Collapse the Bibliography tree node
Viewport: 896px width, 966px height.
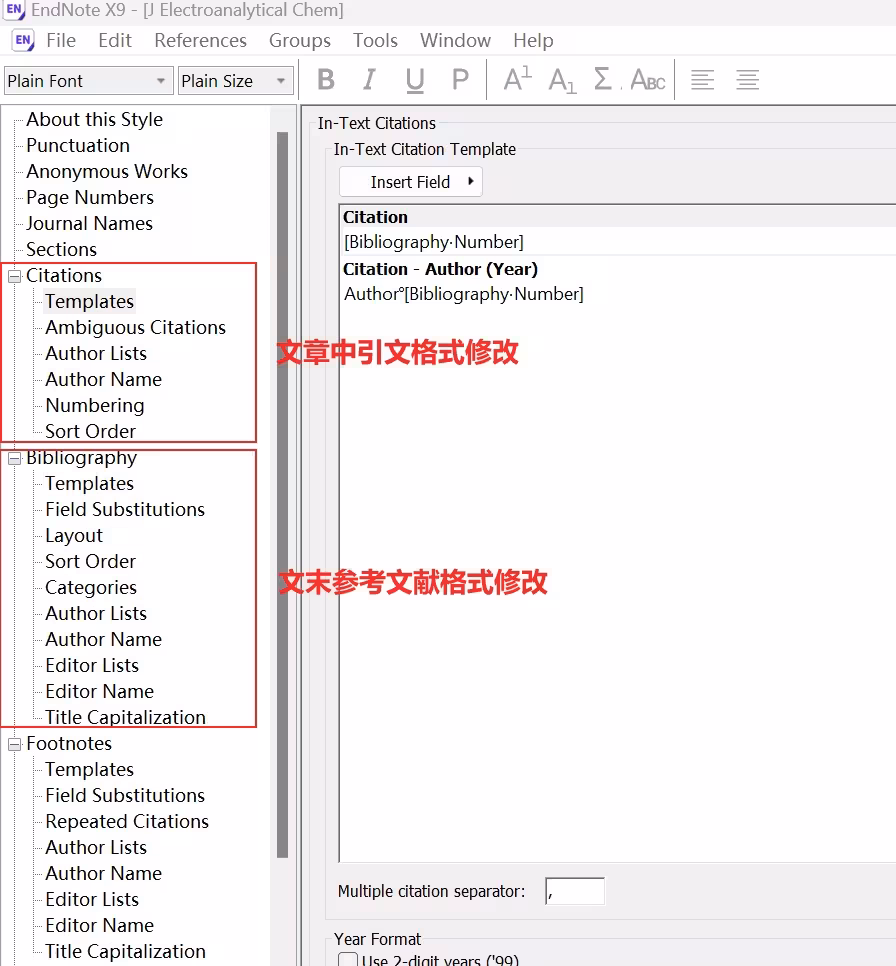[14, 458]
